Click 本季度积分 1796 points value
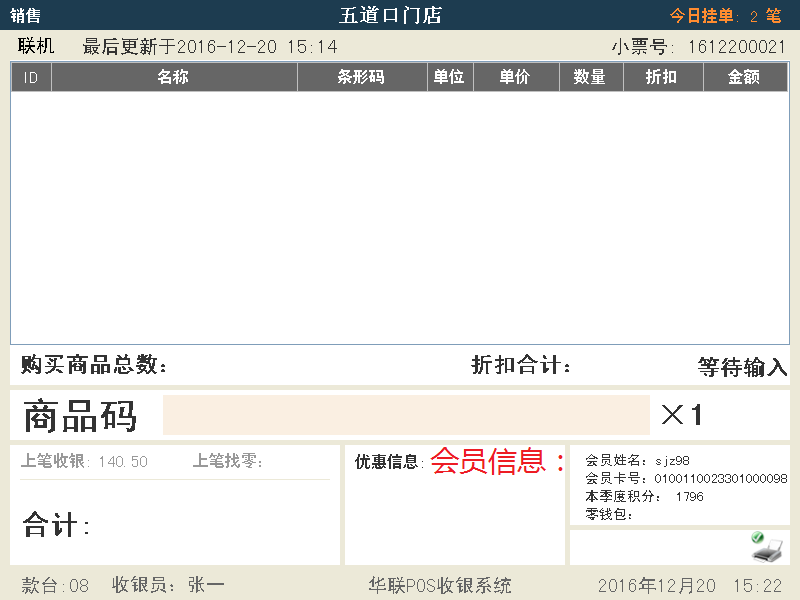Viewport: 800px width, 600px height. click(x=689, y=496)
